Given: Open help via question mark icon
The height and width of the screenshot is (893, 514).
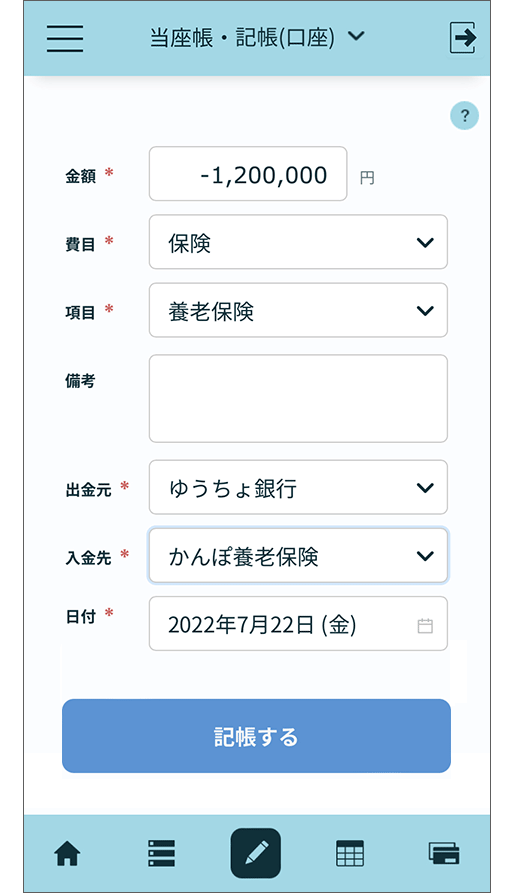Looking at the screenshot, I should coord(464,116).
